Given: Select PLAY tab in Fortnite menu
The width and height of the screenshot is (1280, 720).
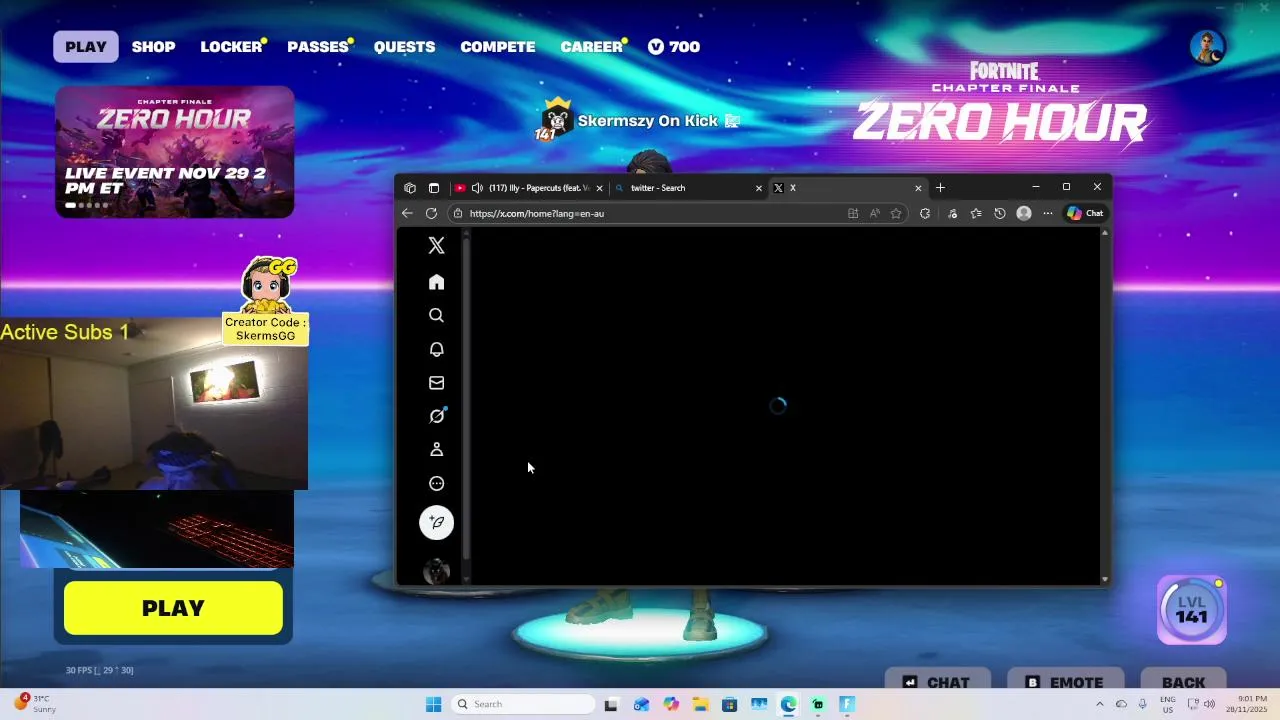Looking at the screenshot, I should [86, 47].
